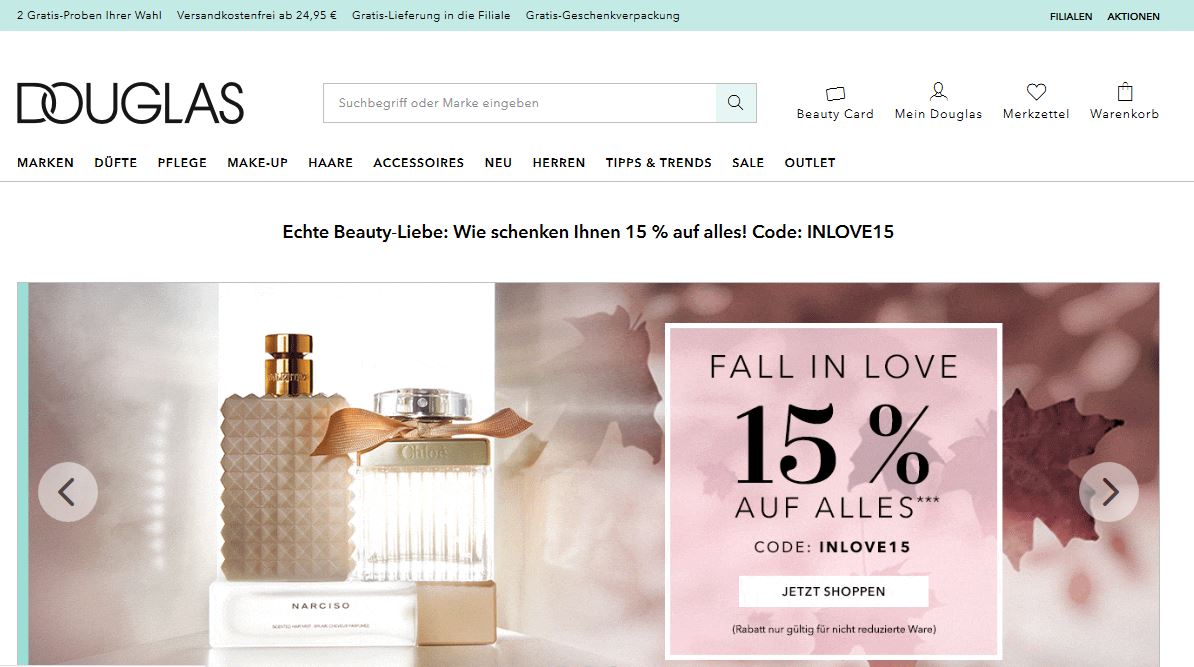Open TIPPS & TRENDS menu
The height and width of the screenshot is (667, 1194).
click(659, 163)
